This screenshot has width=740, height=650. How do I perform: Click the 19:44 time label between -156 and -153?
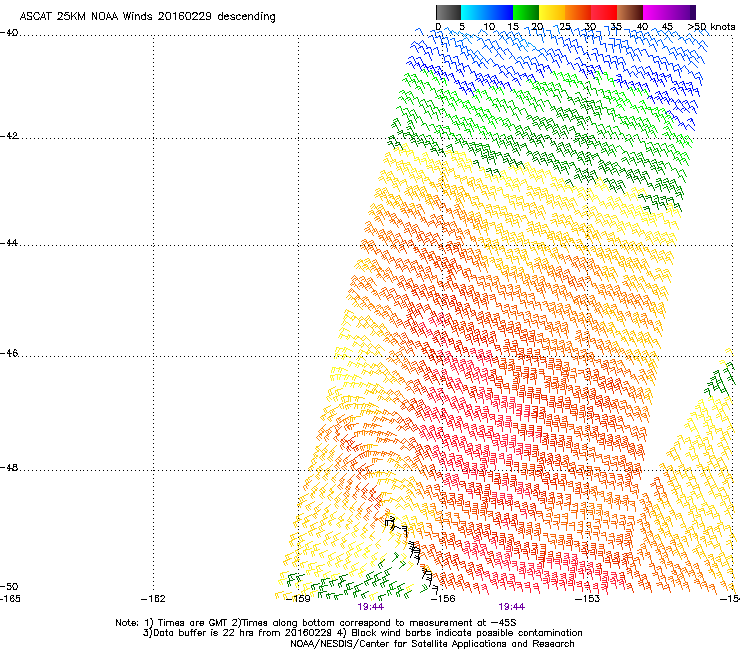pyautogui.click(x=512, y=607)
